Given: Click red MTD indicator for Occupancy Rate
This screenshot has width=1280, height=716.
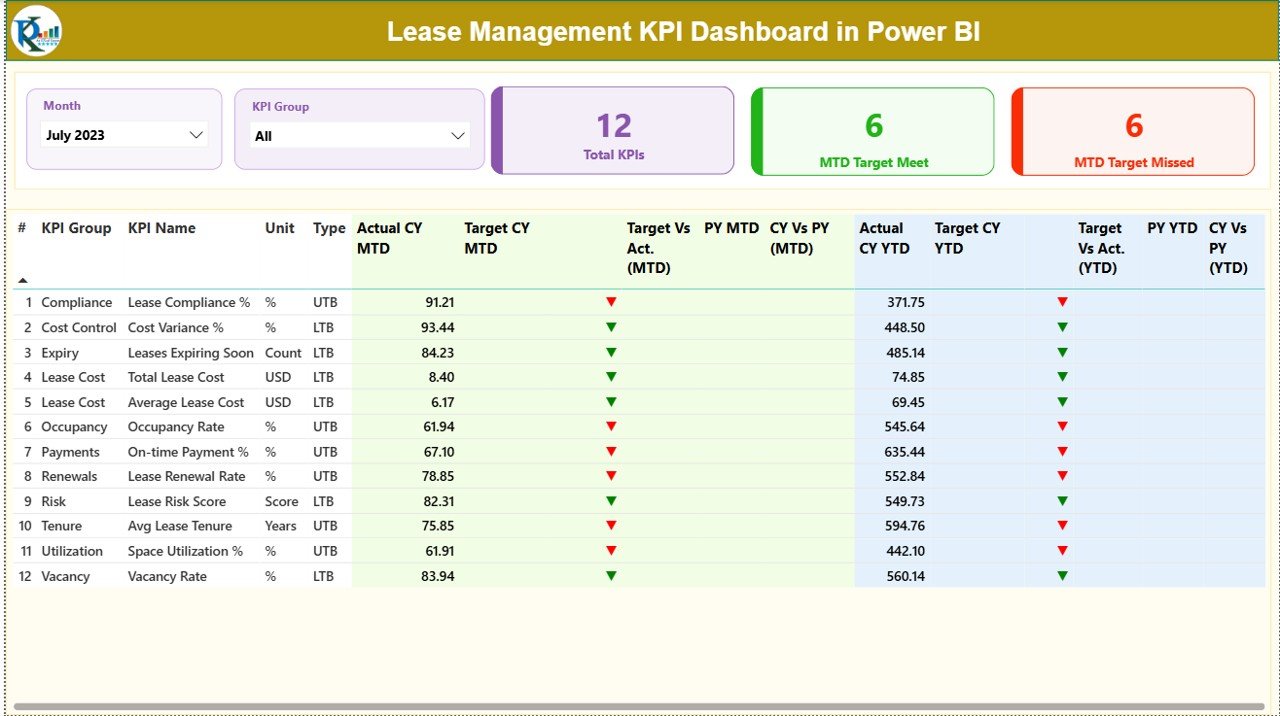Looking at the screenshot, I should [x=611, y=426].
